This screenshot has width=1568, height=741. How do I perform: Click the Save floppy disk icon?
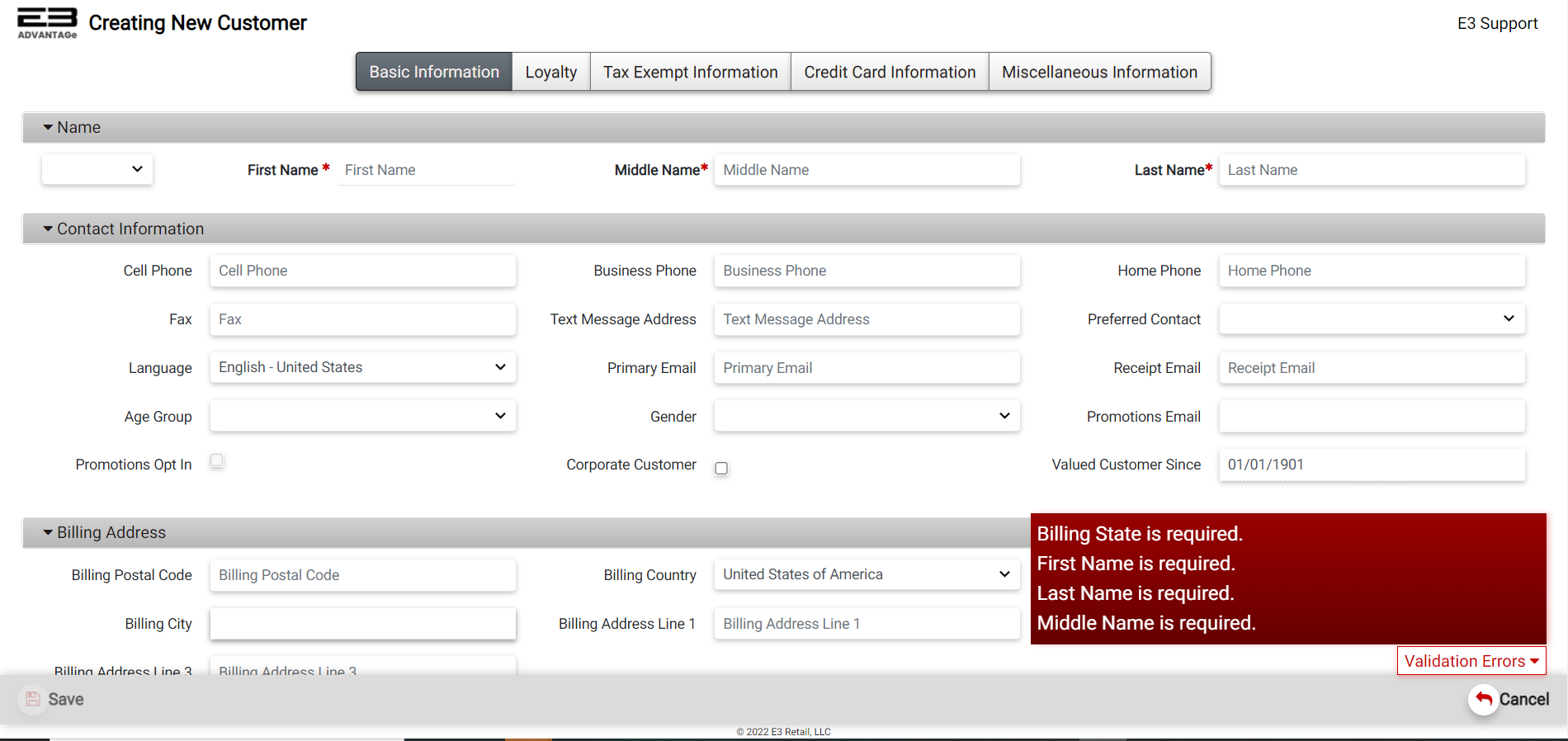click(x=33, y=699)
